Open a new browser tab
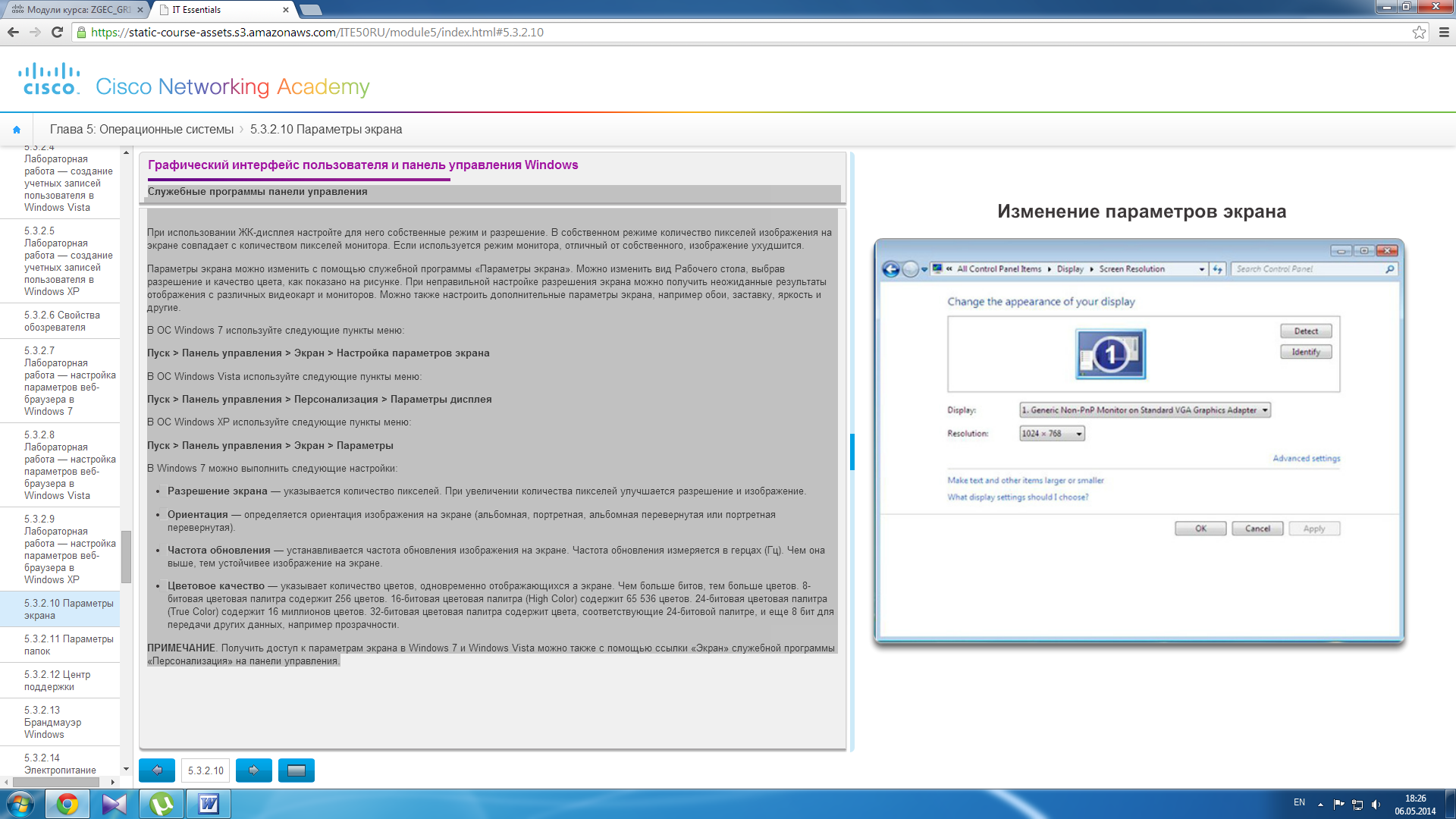 [311, 10]
